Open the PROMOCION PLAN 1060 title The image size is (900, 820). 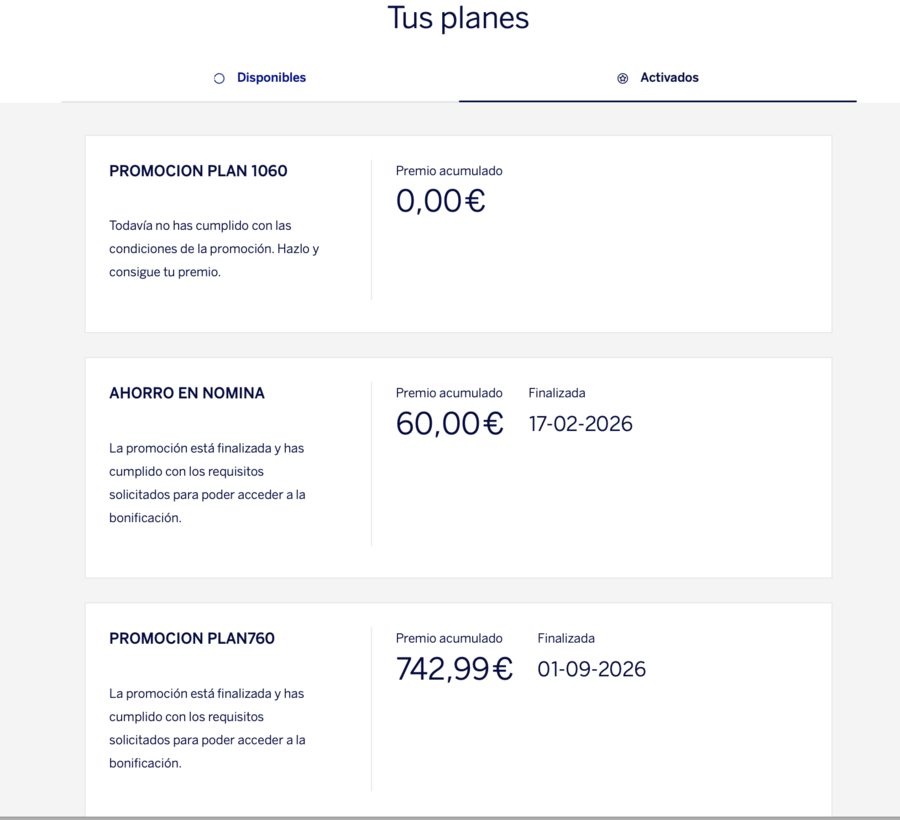(x=198, y=171)
